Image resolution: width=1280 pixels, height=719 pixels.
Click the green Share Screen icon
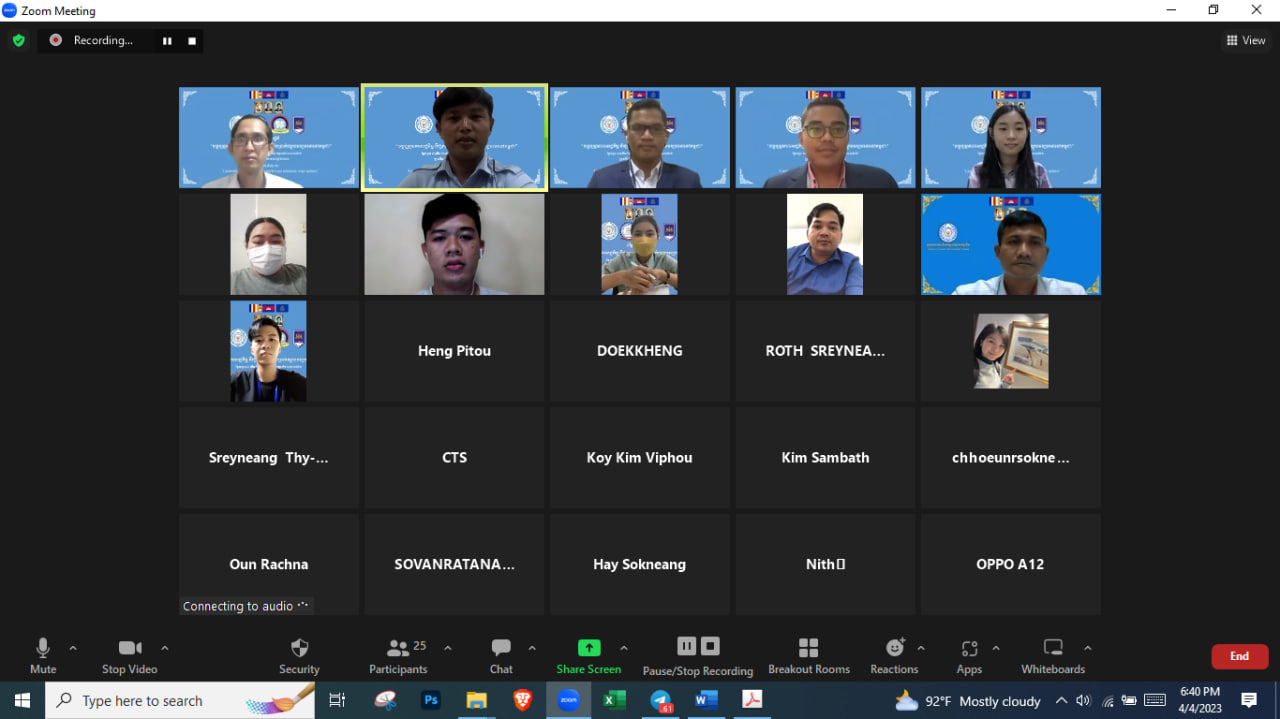point(589,648)
